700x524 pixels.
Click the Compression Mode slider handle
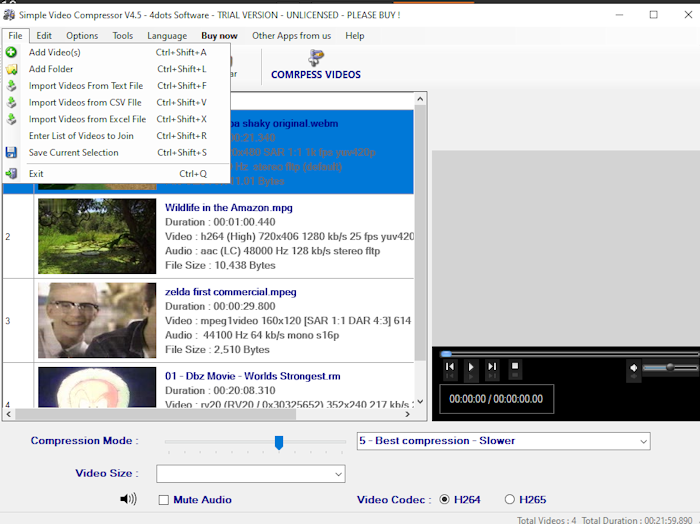point(279,442)
